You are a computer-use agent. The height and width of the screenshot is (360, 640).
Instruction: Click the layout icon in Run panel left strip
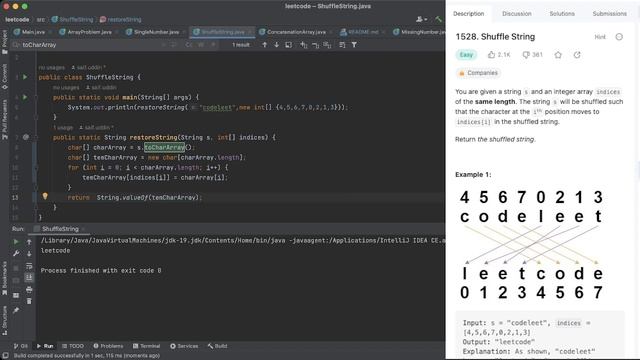click(x=16, y=295)
